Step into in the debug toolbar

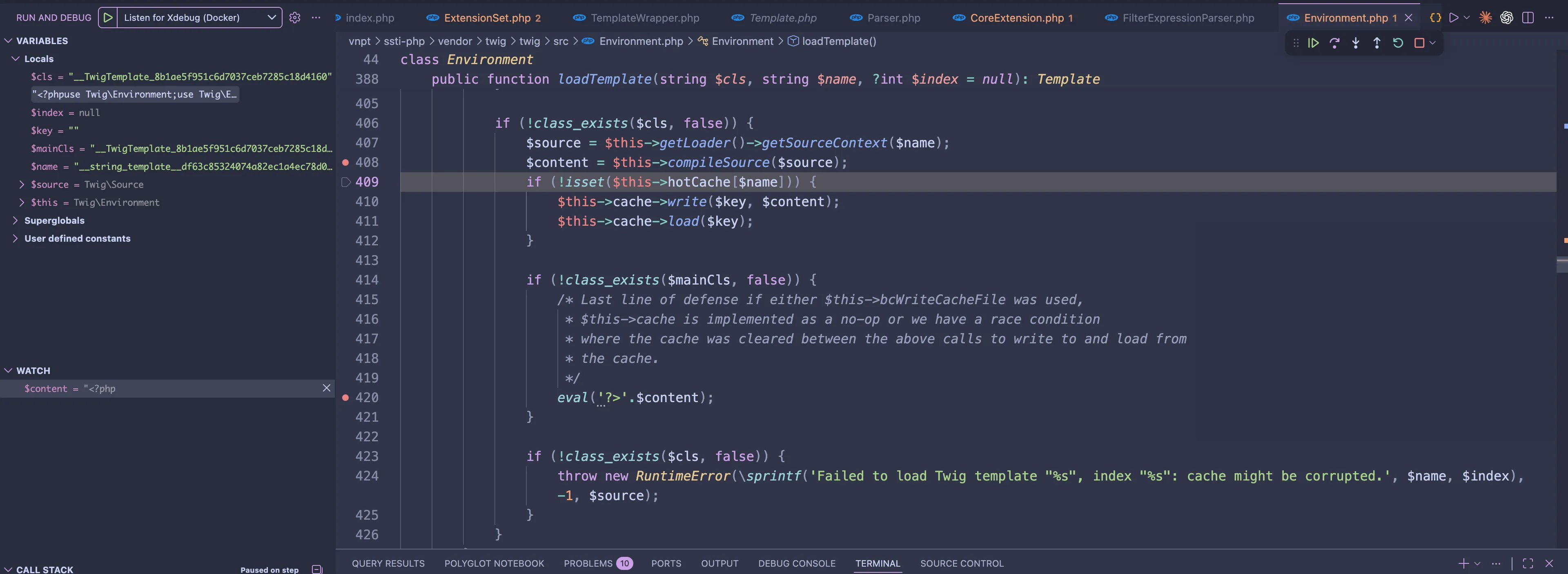(1356, 43)
